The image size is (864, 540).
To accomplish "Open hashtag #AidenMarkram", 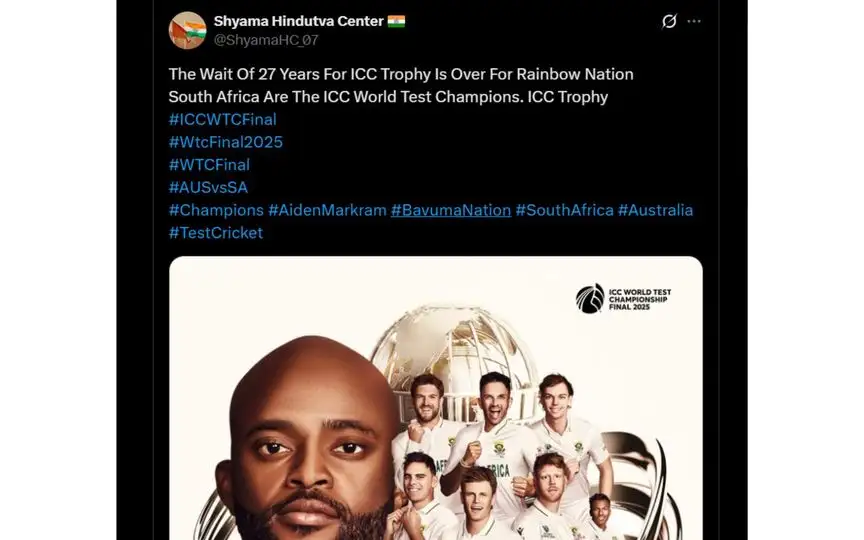I will tap(327, 210).
